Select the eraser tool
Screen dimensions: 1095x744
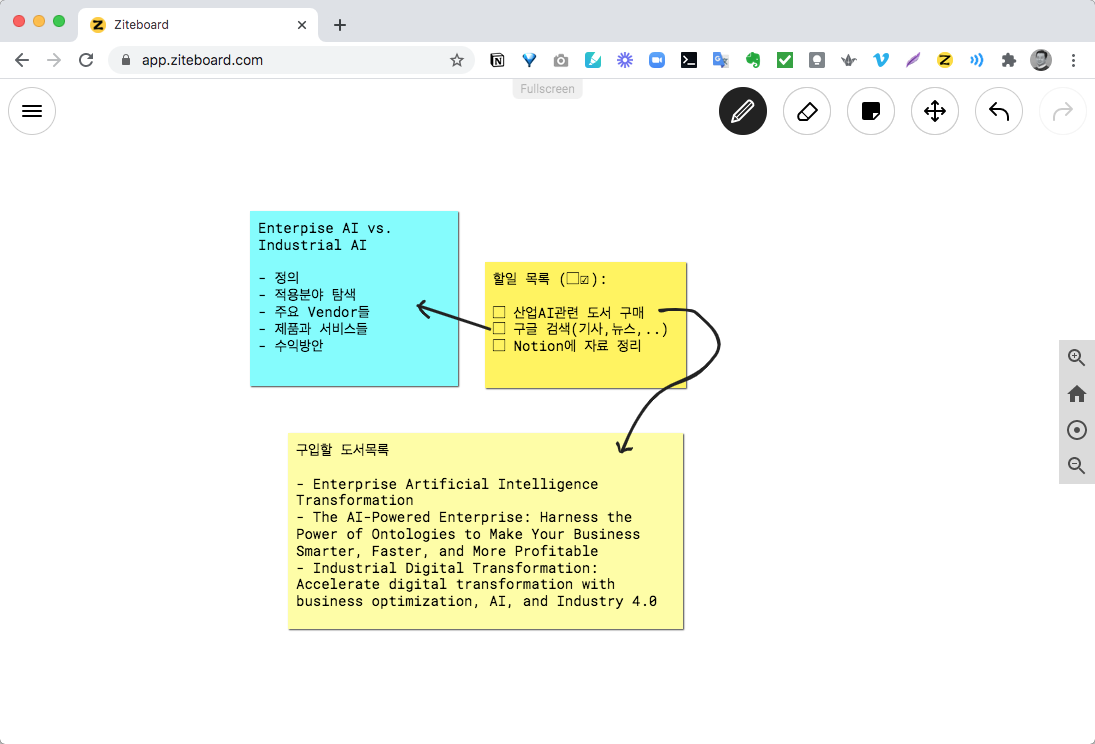tap(807, 111)
